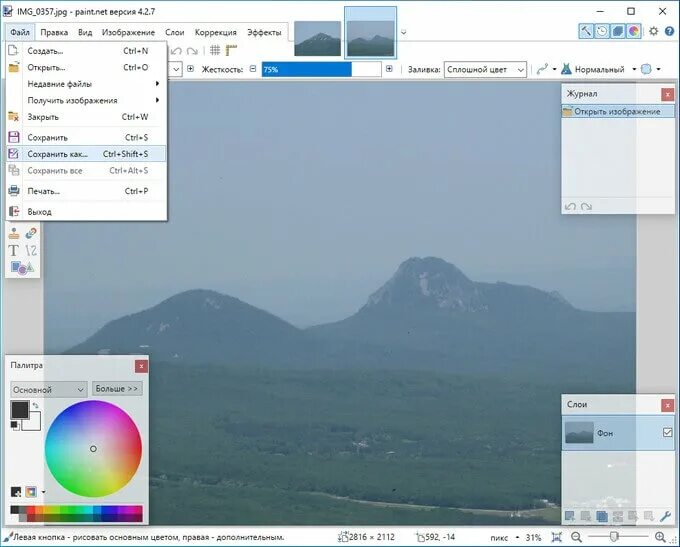Open the Вид menu
The width and height of the screenshot is (680, 547).
click(x=85, y=32)
